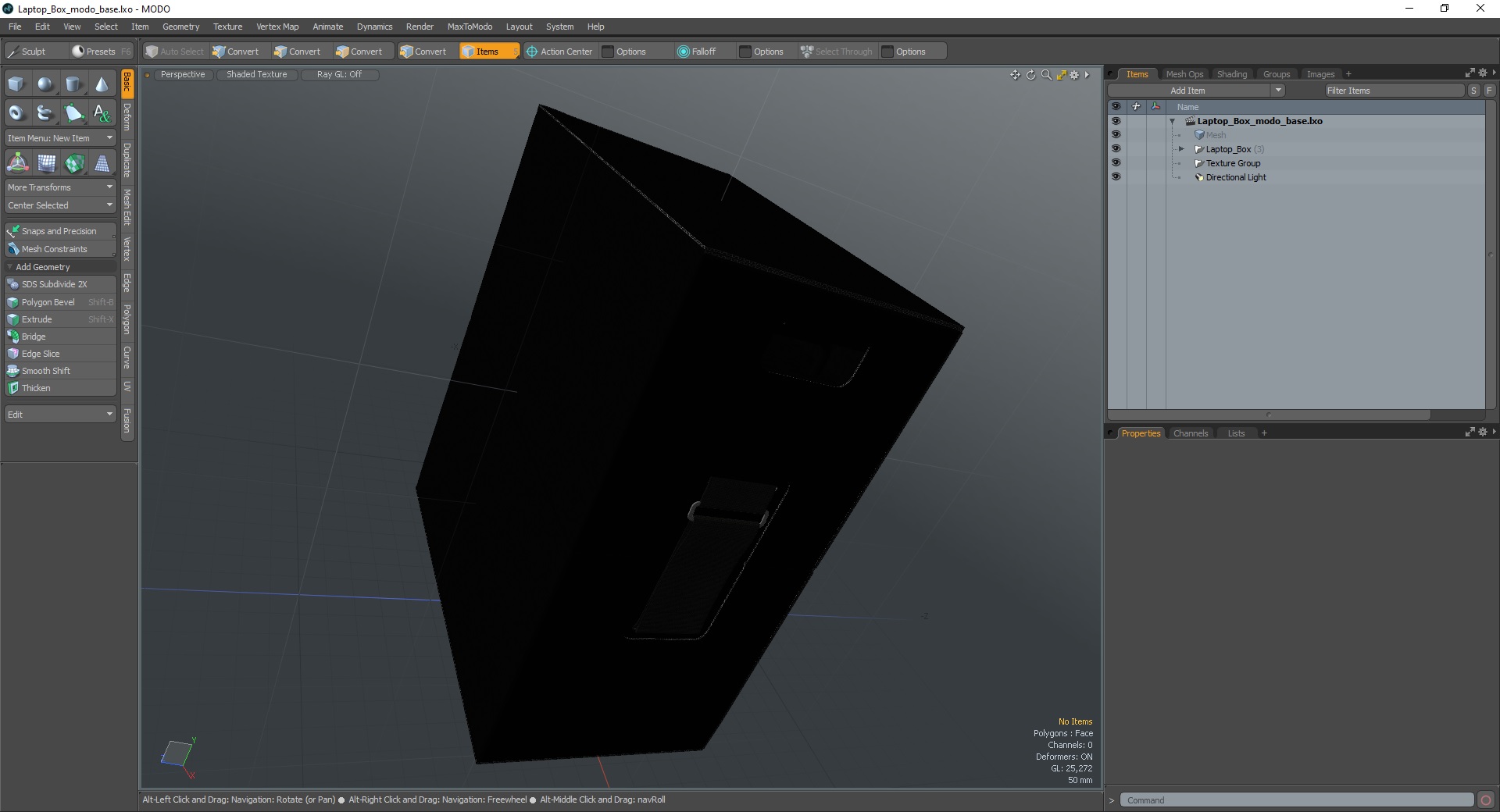Select the Pen polygon drawing tool
The height and width of the screenshot is (812, 1500).
tap(73, 113)
